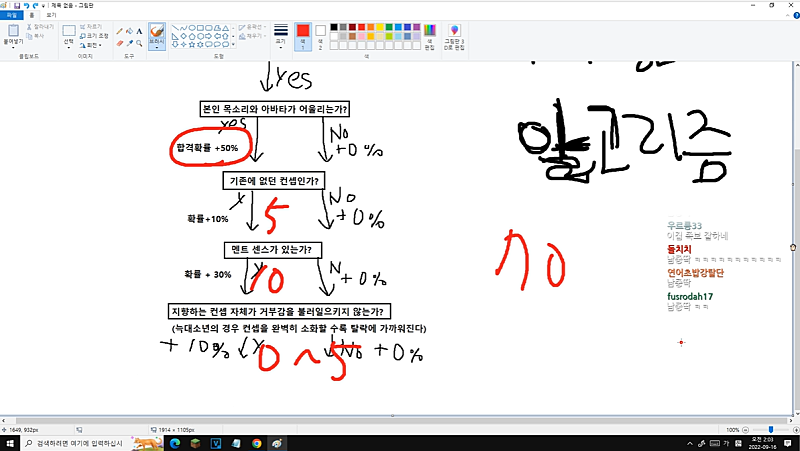Open Google Chrome from the taskbar

click(x=257, y=443)
